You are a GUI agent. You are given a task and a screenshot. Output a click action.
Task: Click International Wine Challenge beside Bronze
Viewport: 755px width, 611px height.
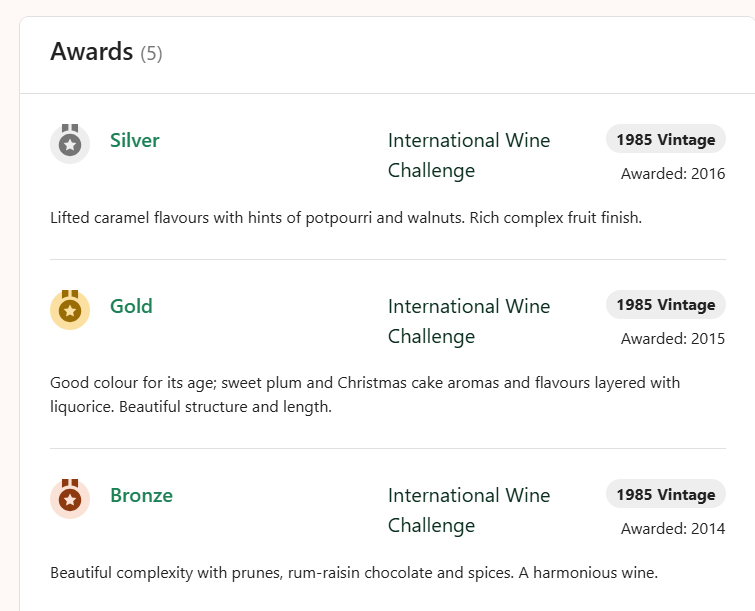tap(469, 510)
